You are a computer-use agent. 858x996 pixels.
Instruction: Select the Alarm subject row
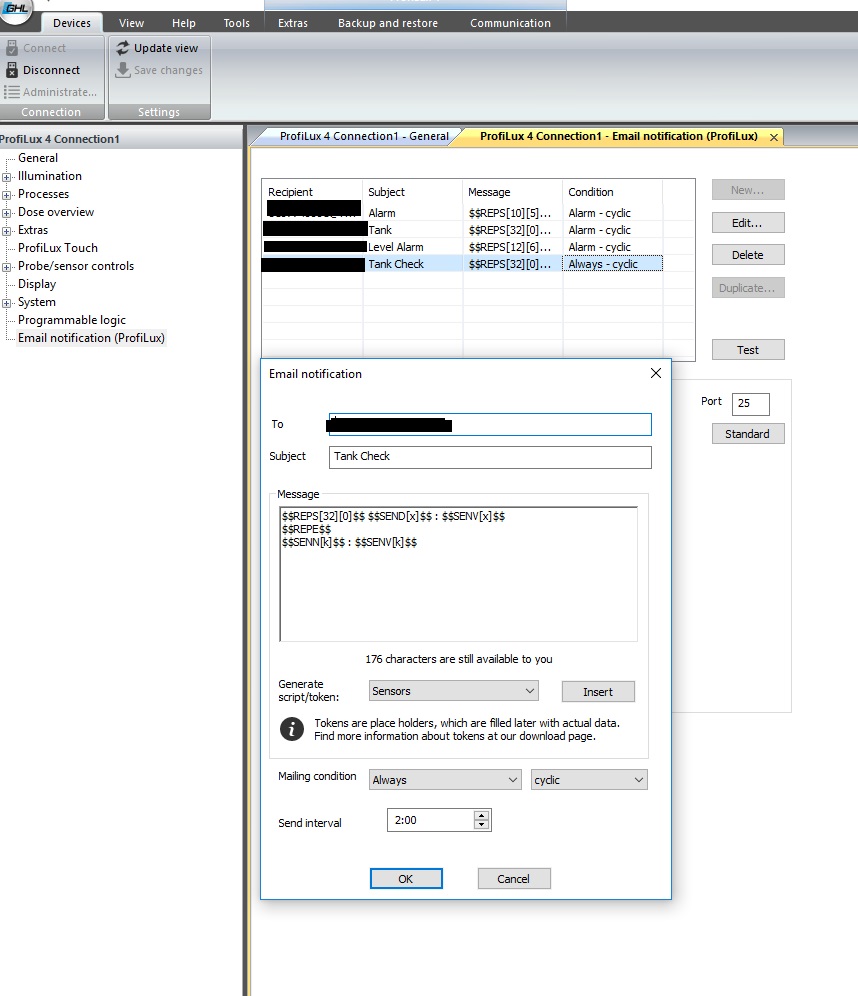point(382,213)
